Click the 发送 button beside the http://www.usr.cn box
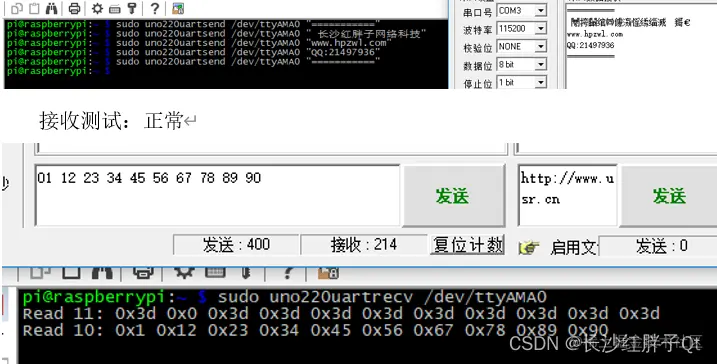The width and height of the screenshot is (717, 364). (x=669, y=196)
